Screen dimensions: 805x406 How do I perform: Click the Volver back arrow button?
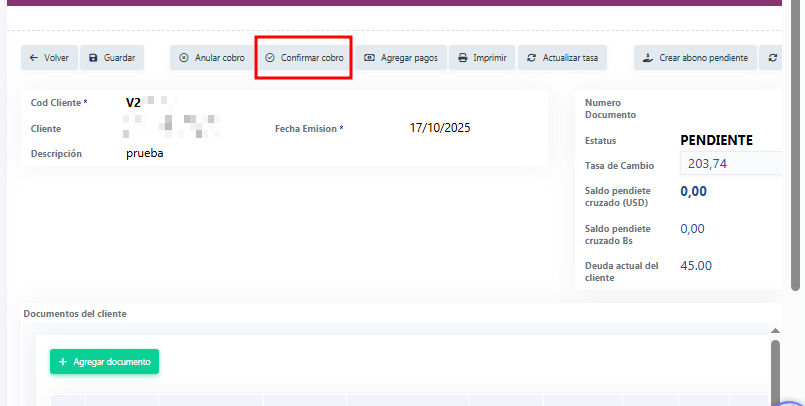tap(49, 58)
